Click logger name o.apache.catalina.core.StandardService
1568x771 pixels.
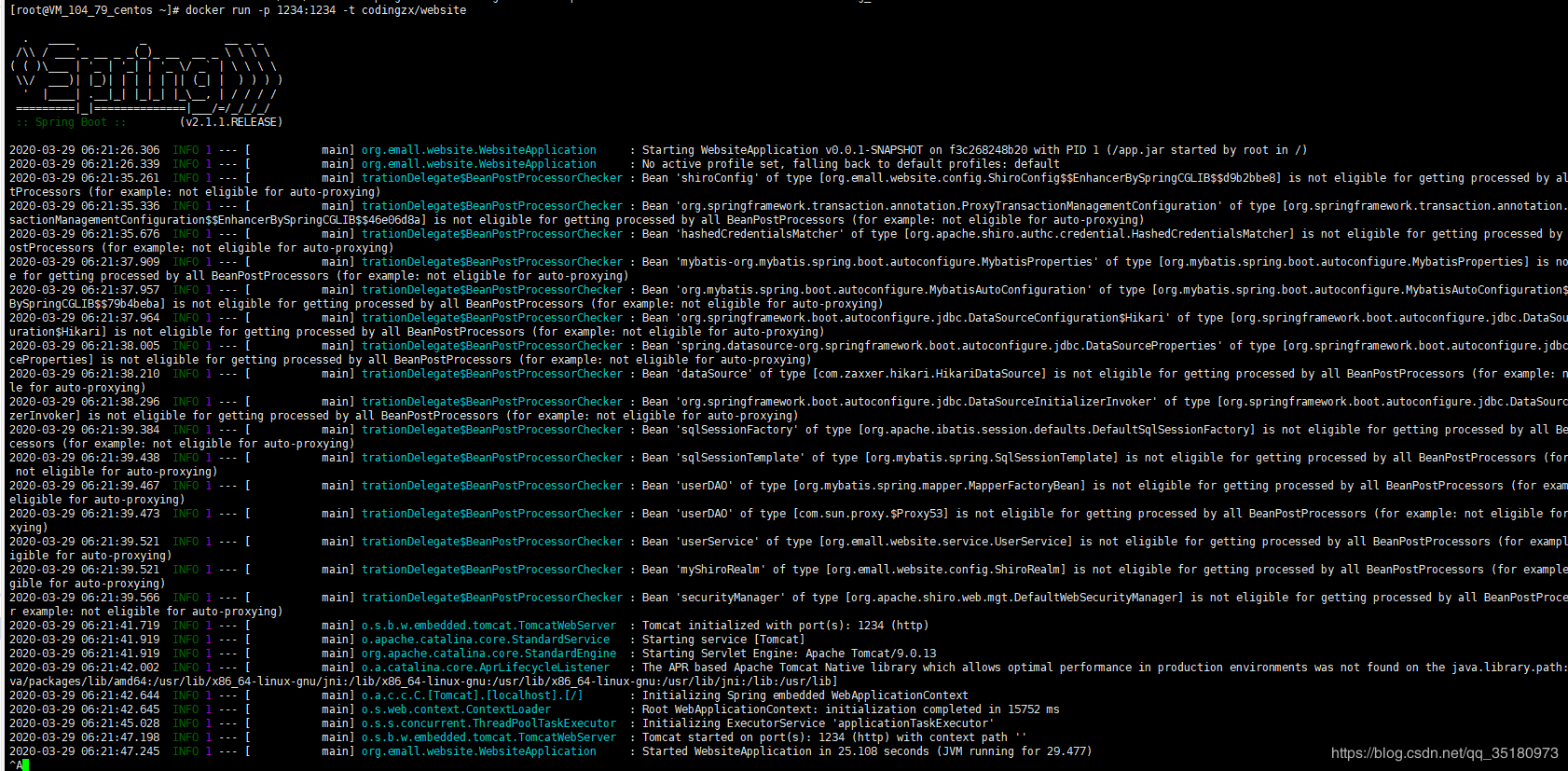pos(486,640)
